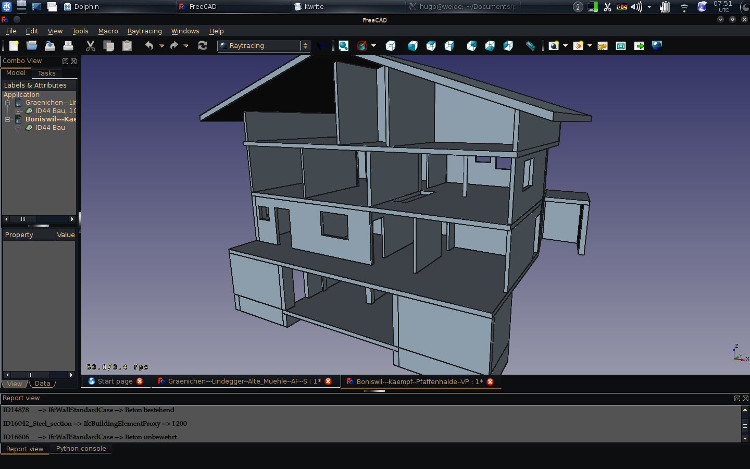This screenshot has width=750, height=469.
Task: Open the Windows menu
Action: coord(185,31)
